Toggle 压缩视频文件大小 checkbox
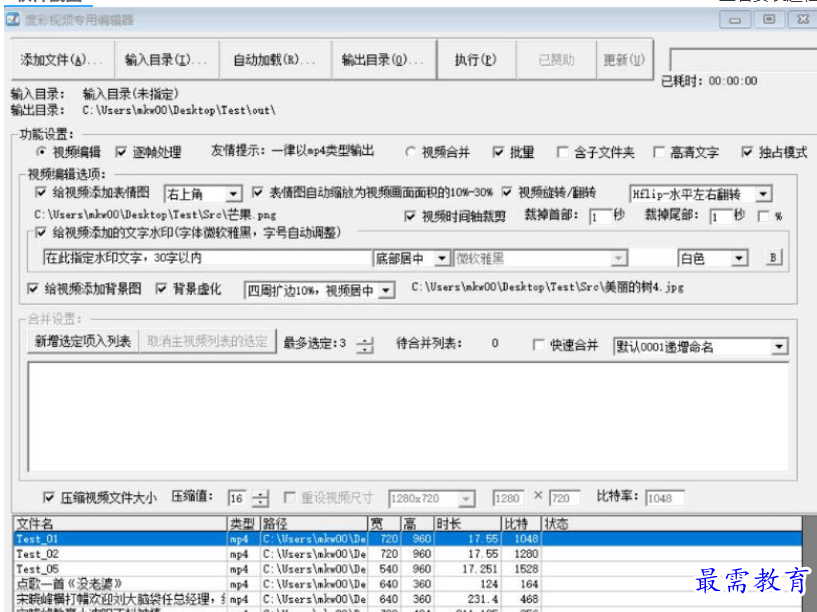Screen dimensions: 817x612 (x=48, y=498)
